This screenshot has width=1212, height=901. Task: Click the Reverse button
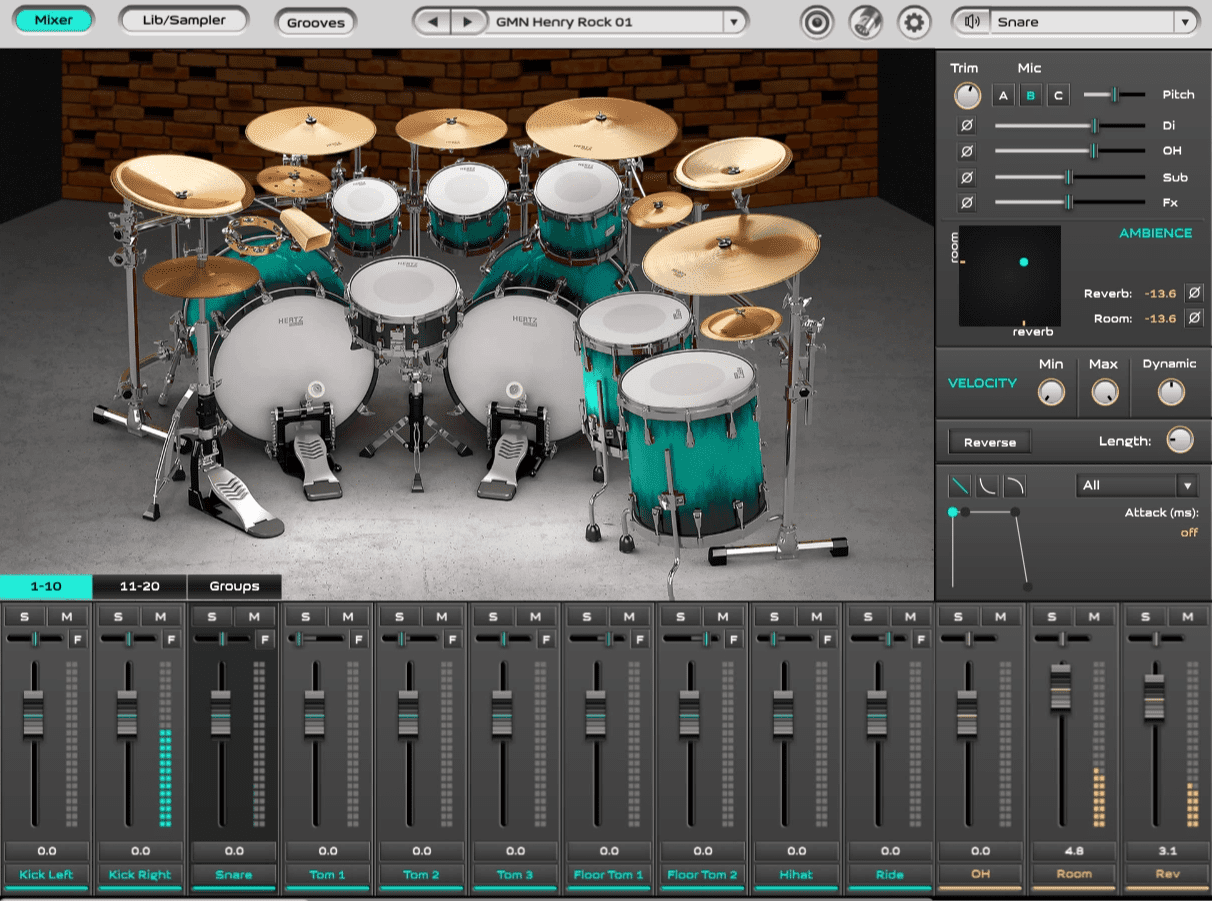[990, 442]
